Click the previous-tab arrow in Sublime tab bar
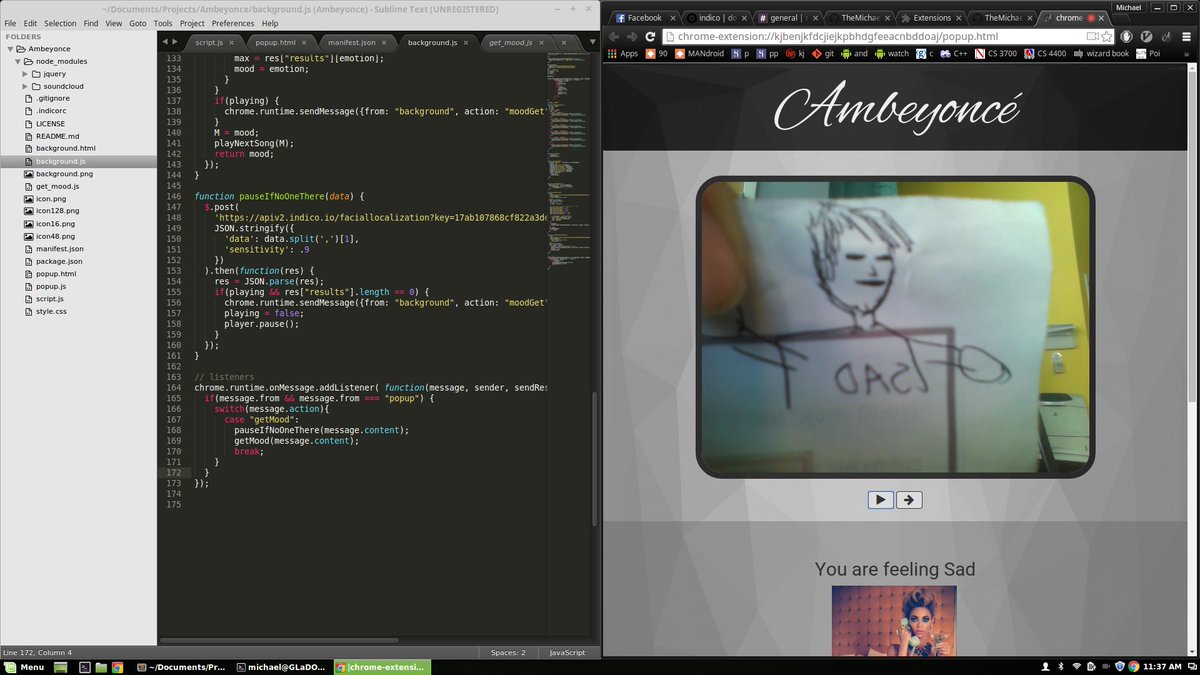Viewport: 1200px width, 675px height. (165, 42)
